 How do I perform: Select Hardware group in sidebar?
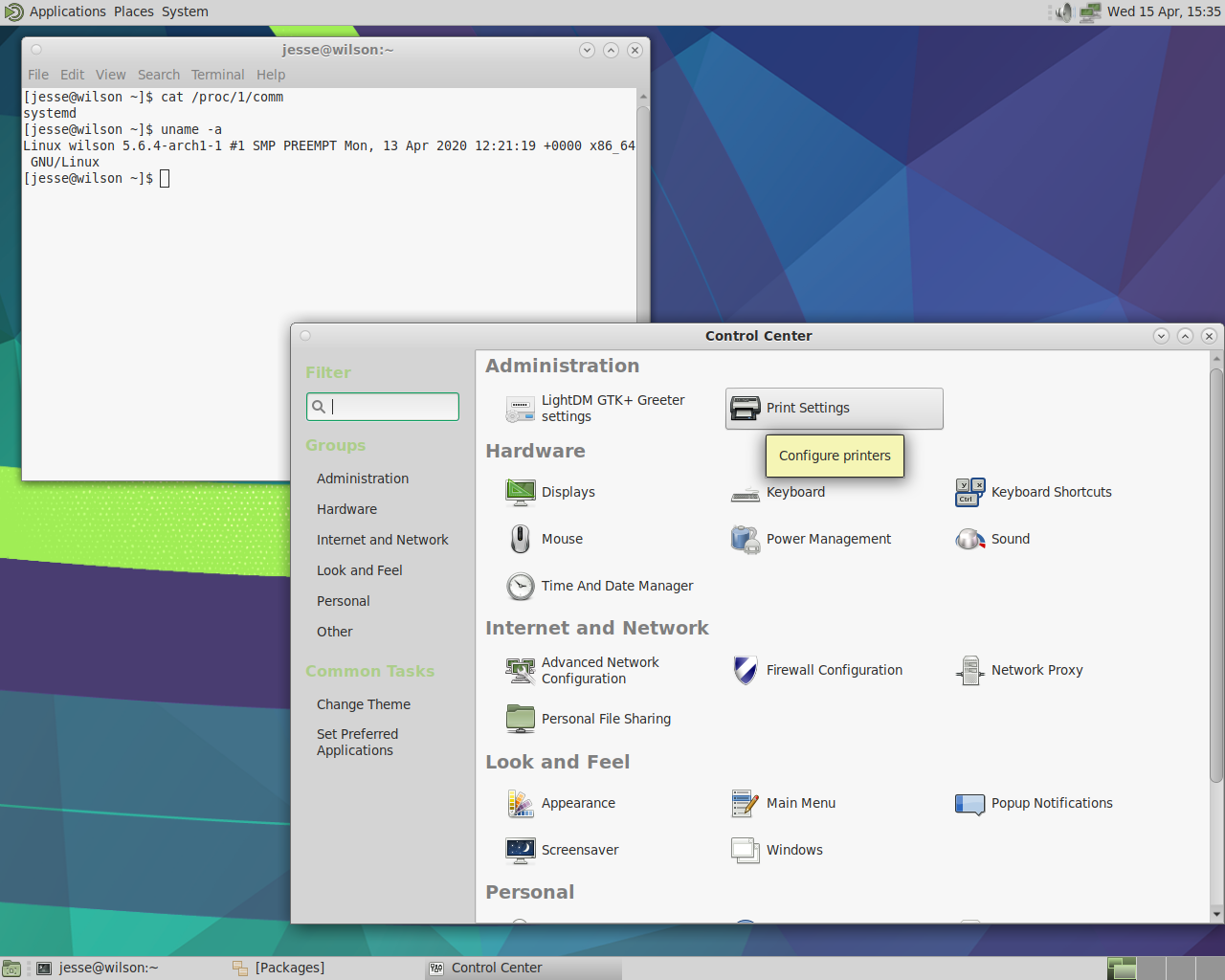[346, 509]
